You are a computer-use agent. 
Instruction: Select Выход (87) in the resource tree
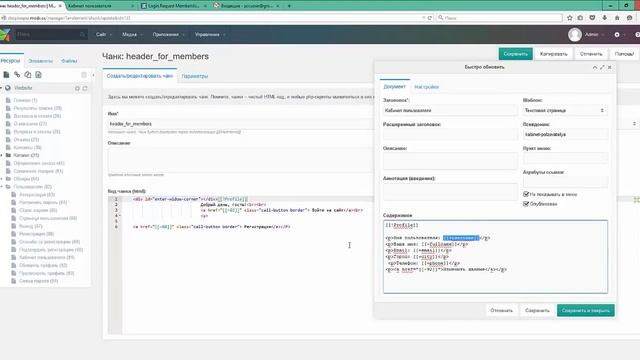click(30, 226)
